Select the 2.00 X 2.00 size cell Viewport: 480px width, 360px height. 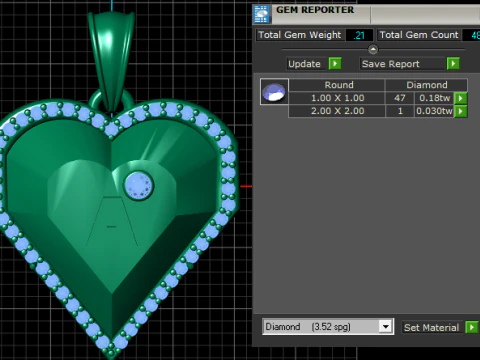click(337, 111)
